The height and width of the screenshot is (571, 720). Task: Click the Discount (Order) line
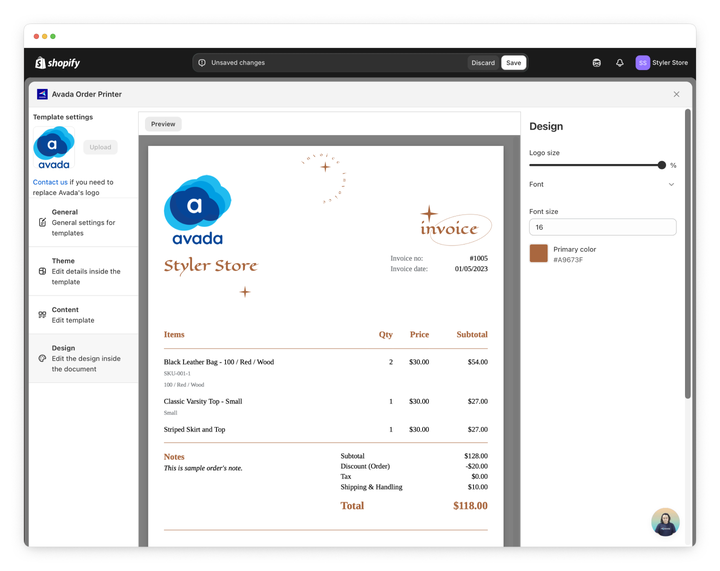click(x=414, y=466)
